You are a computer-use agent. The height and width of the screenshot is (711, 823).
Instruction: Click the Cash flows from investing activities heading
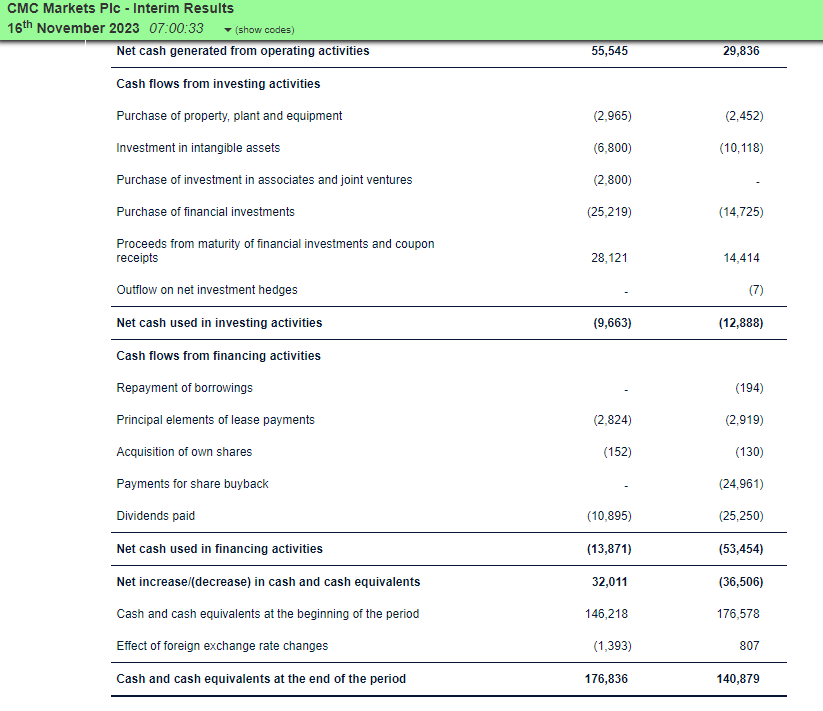click(x=218, y=84)
